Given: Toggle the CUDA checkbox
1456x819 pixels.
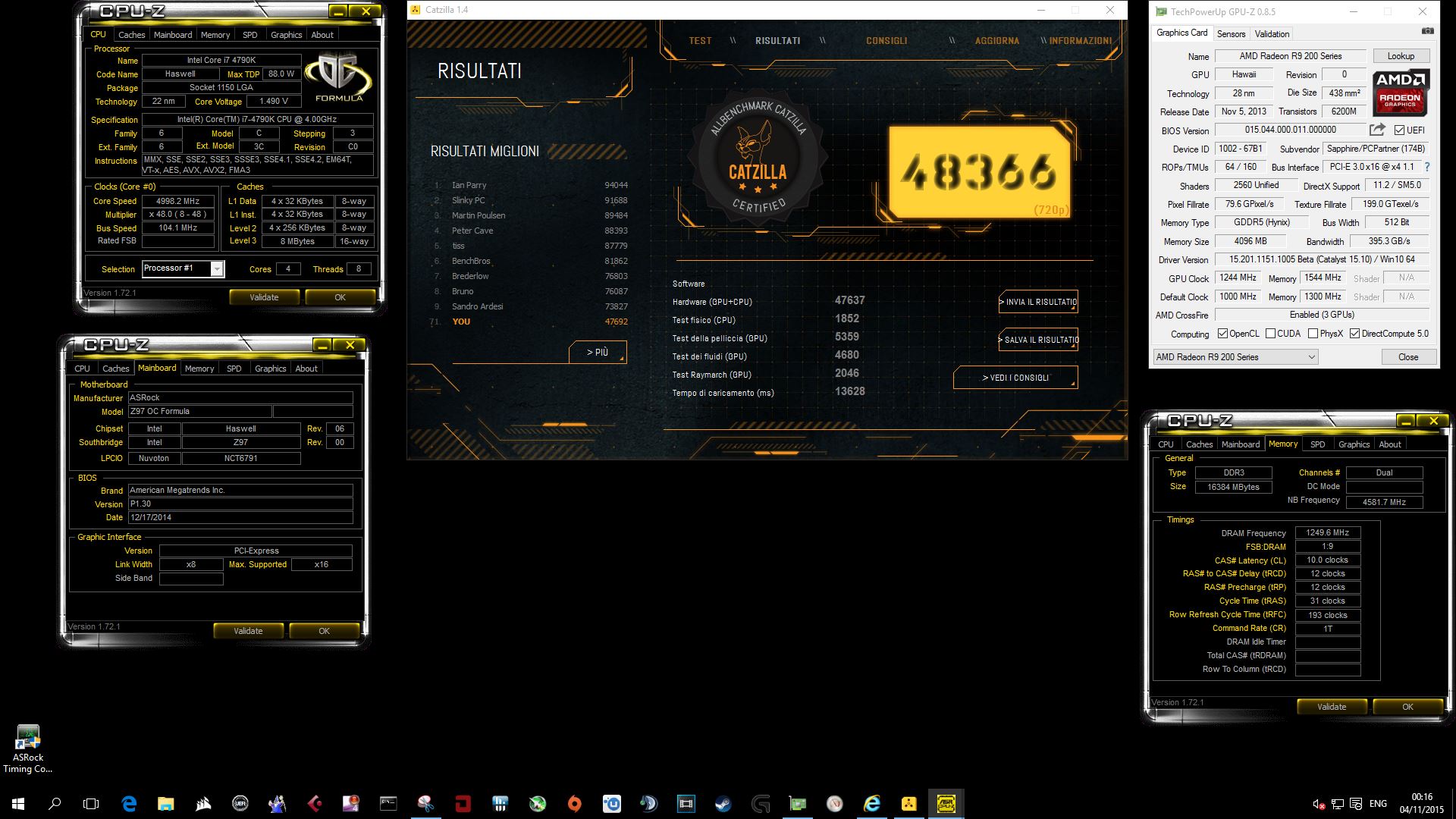Looking at the screenshot, I should pos(1270,334).
